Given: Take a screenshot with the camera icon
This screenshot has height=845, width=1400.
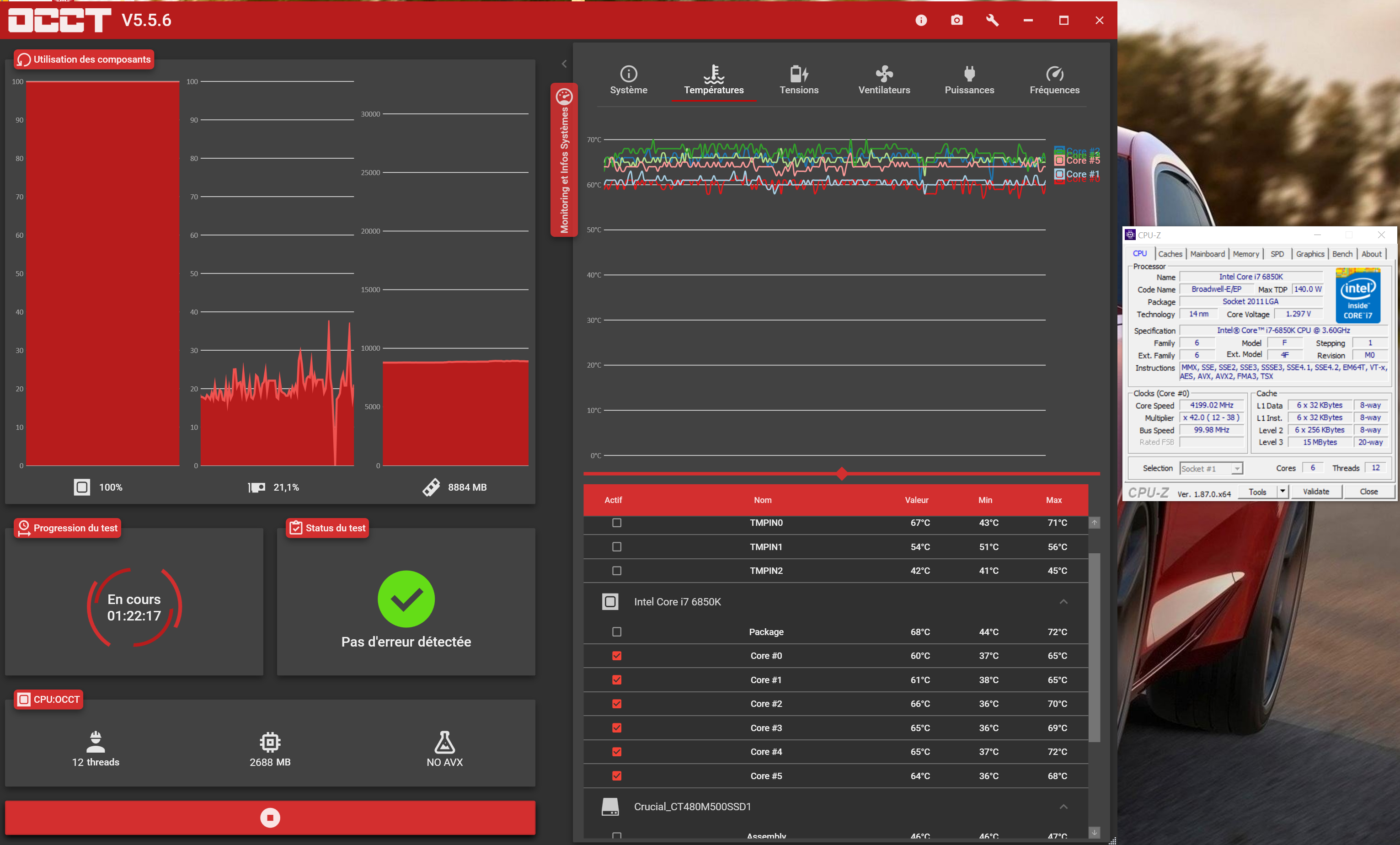Looking at the screenshot, I should (x=957, y=21).
